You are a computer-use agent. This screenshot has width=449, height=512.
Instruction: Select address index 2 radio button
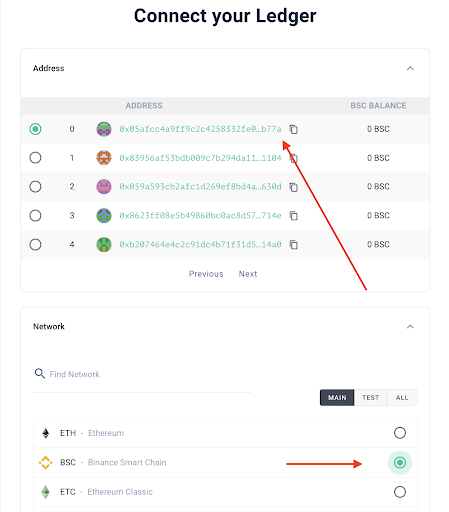[x=35, y=187]
